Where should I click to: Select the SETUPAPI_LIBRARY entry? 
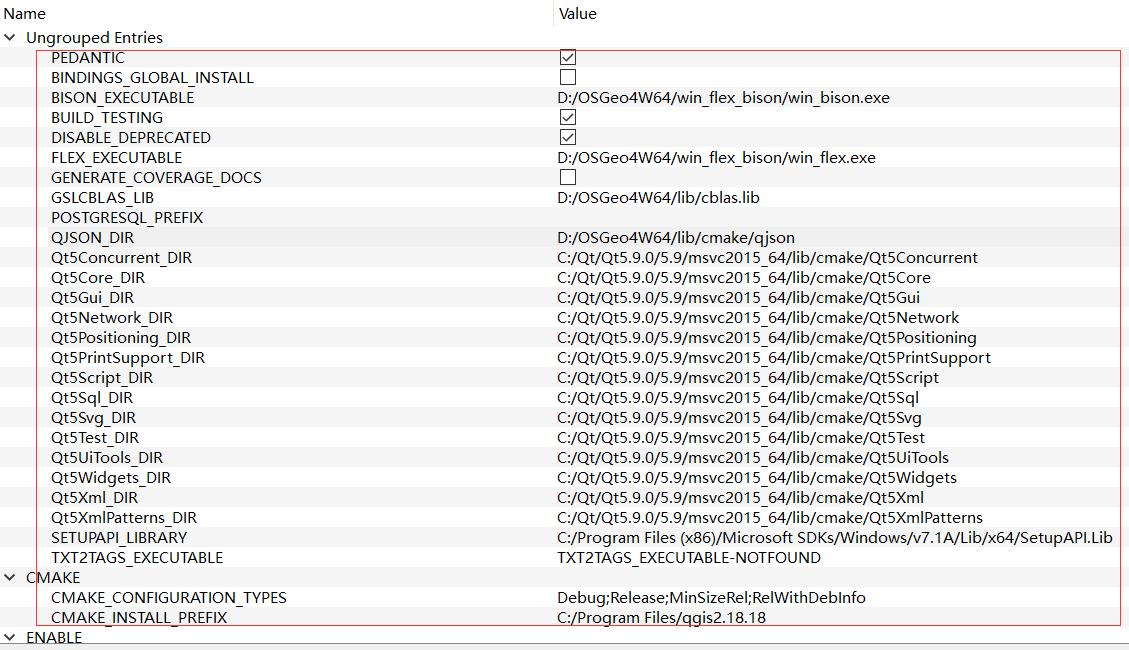tap(119, 538)
